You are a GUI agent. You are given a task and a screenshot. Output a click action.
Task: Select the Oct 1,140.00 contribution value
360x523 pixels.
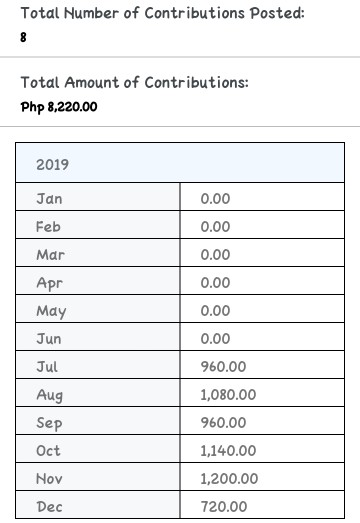[228, 451]
